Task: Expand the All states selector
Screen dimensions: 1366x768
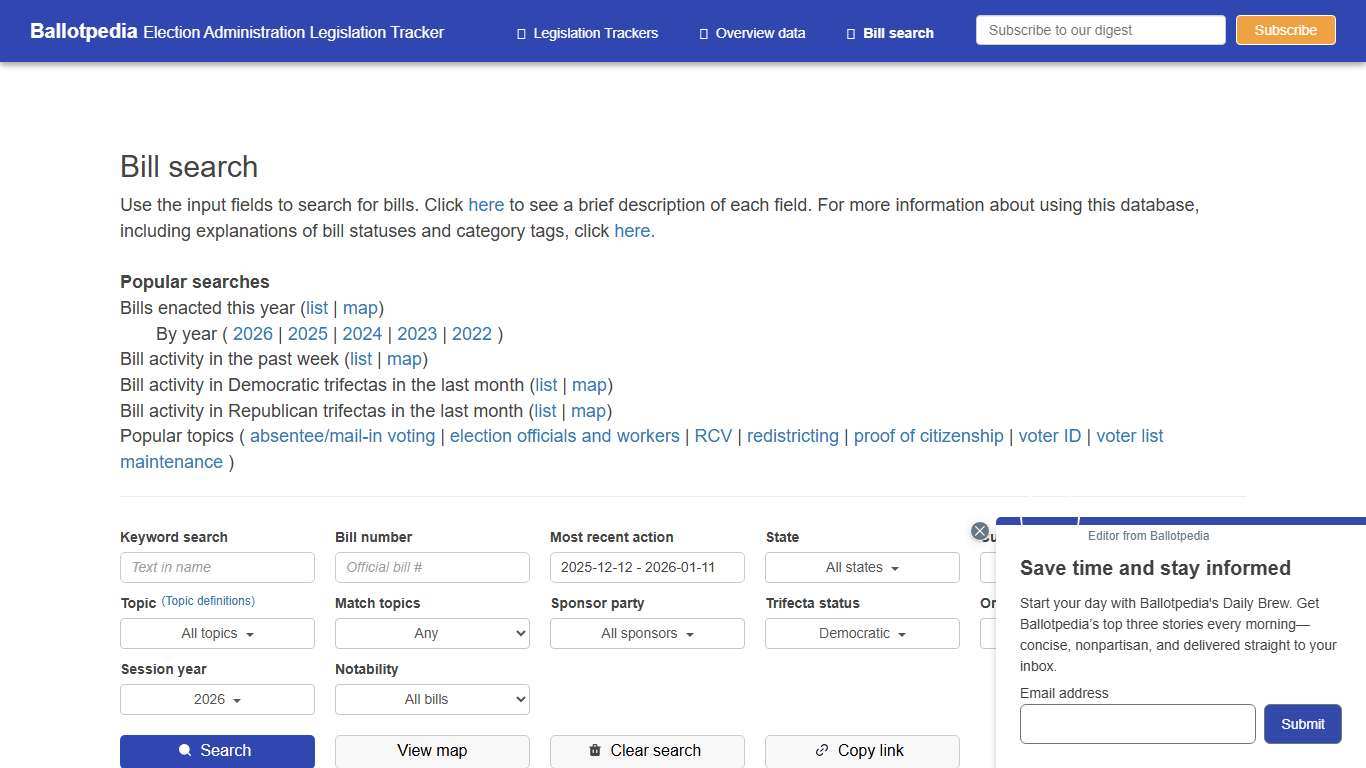Action: click(x=861, y=567)
